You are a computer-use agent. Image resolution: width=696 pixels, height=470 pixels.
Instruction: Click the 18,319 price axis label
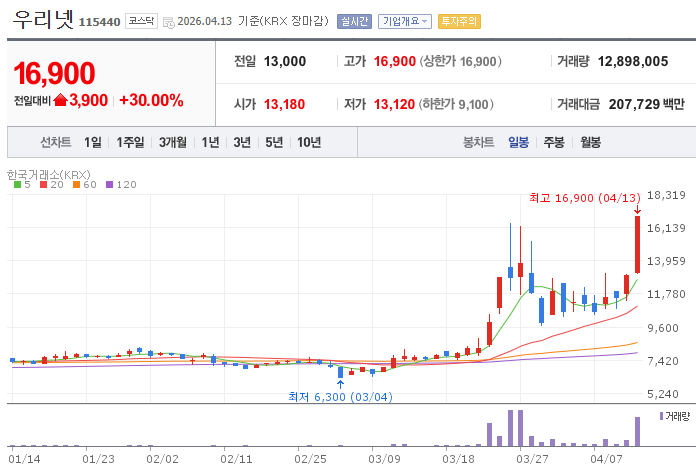(x=666, y=195)
